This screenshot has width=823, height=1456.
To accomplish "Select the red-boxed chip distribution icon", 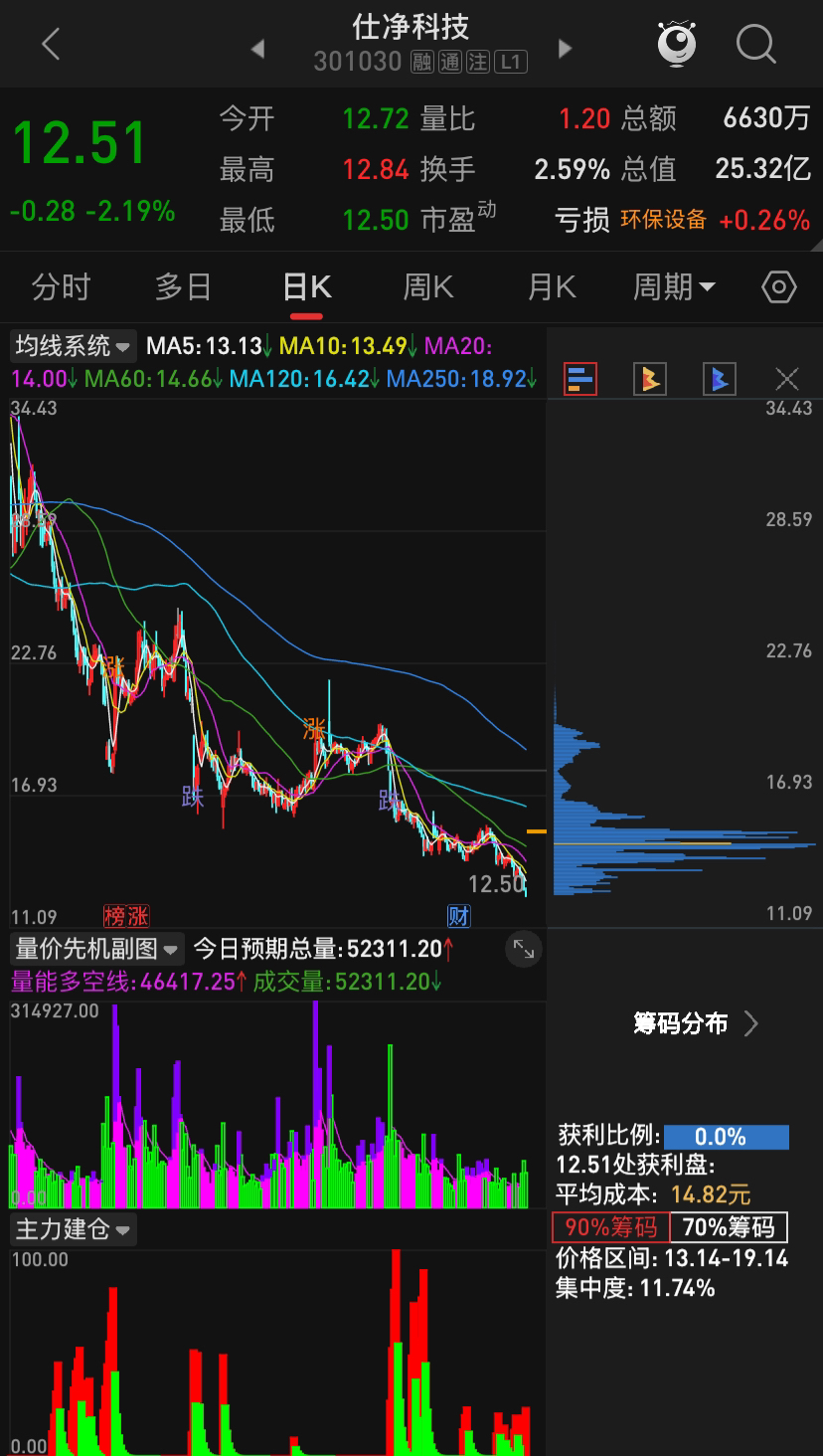I will (x=580, y=378).
